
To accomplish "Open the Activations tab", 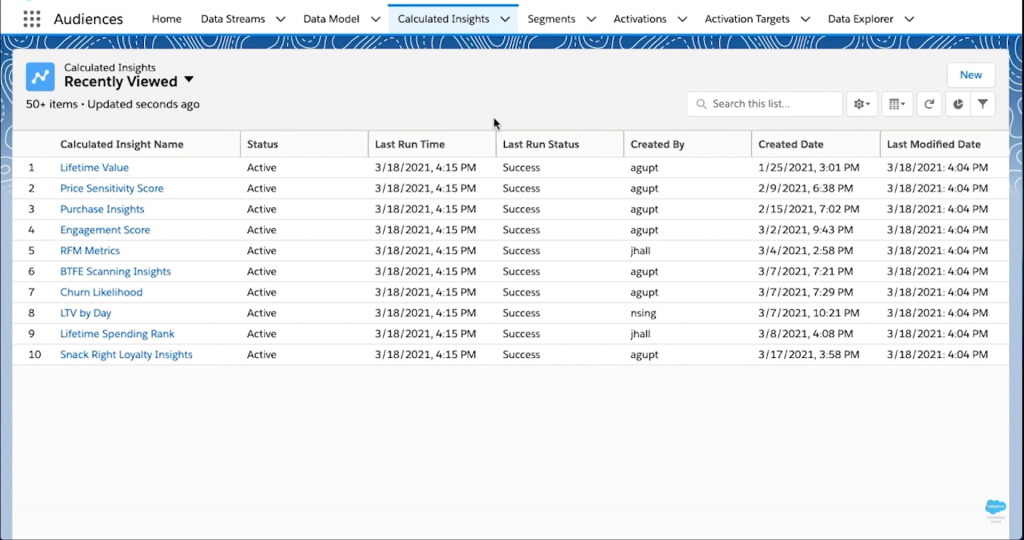I will pos(640,19).
